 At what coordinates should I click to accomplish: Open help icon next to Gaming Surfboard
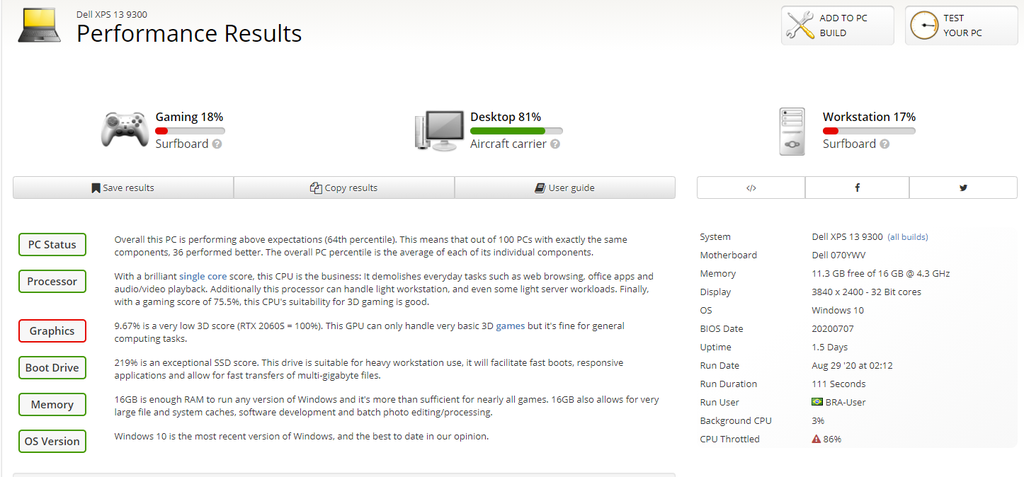(x=217, y=144)
